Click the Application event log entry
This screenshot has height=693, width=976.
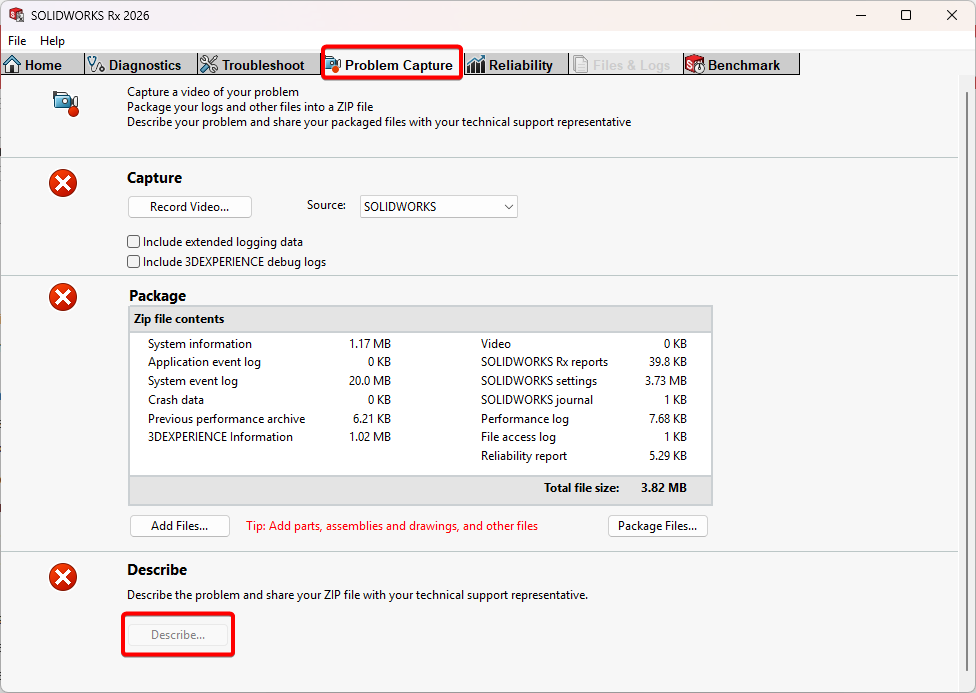(204, 362)
